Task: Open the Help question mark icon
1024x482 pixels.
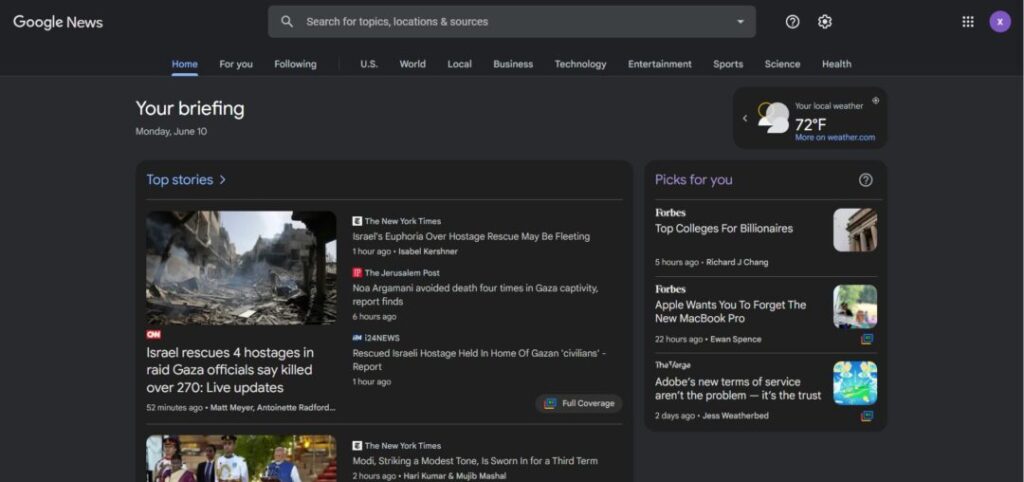Action: click(x=792, y=22)
